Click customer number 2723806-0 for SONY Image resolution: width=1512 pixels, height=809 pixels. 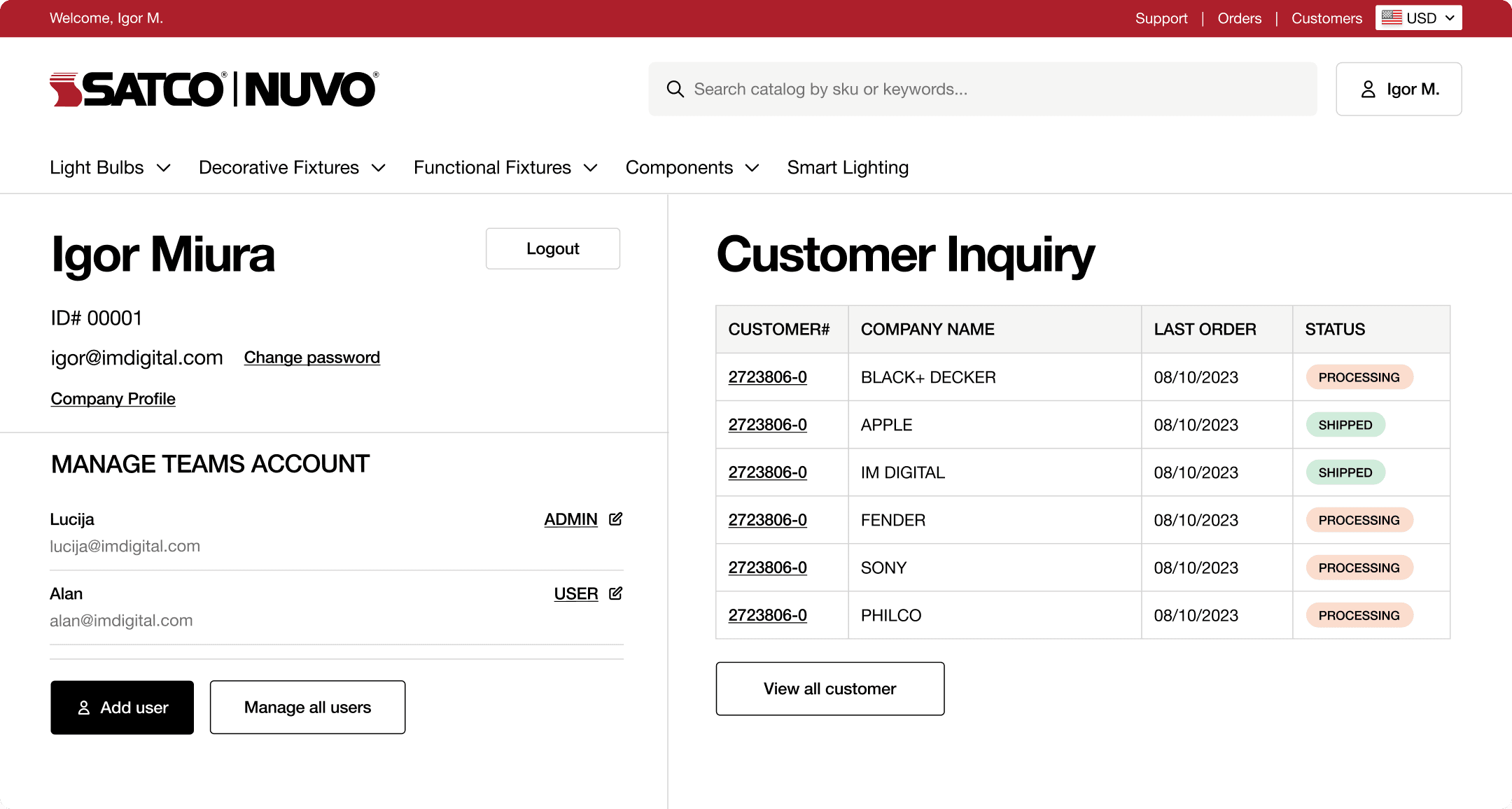(x=768, y=568)
